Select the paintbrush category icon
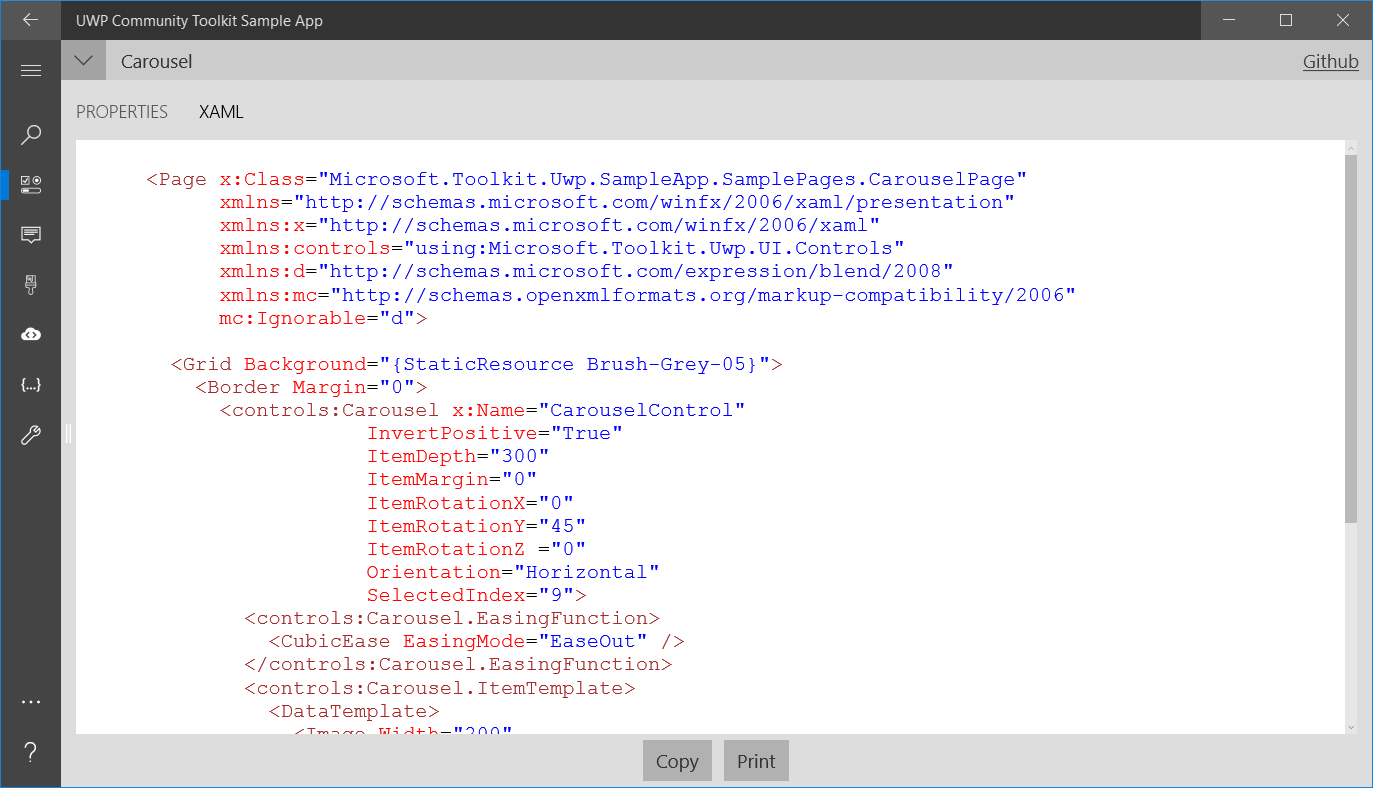This screenshot has width=1373, height=788. pyautogui.click(x=30, y=285)
